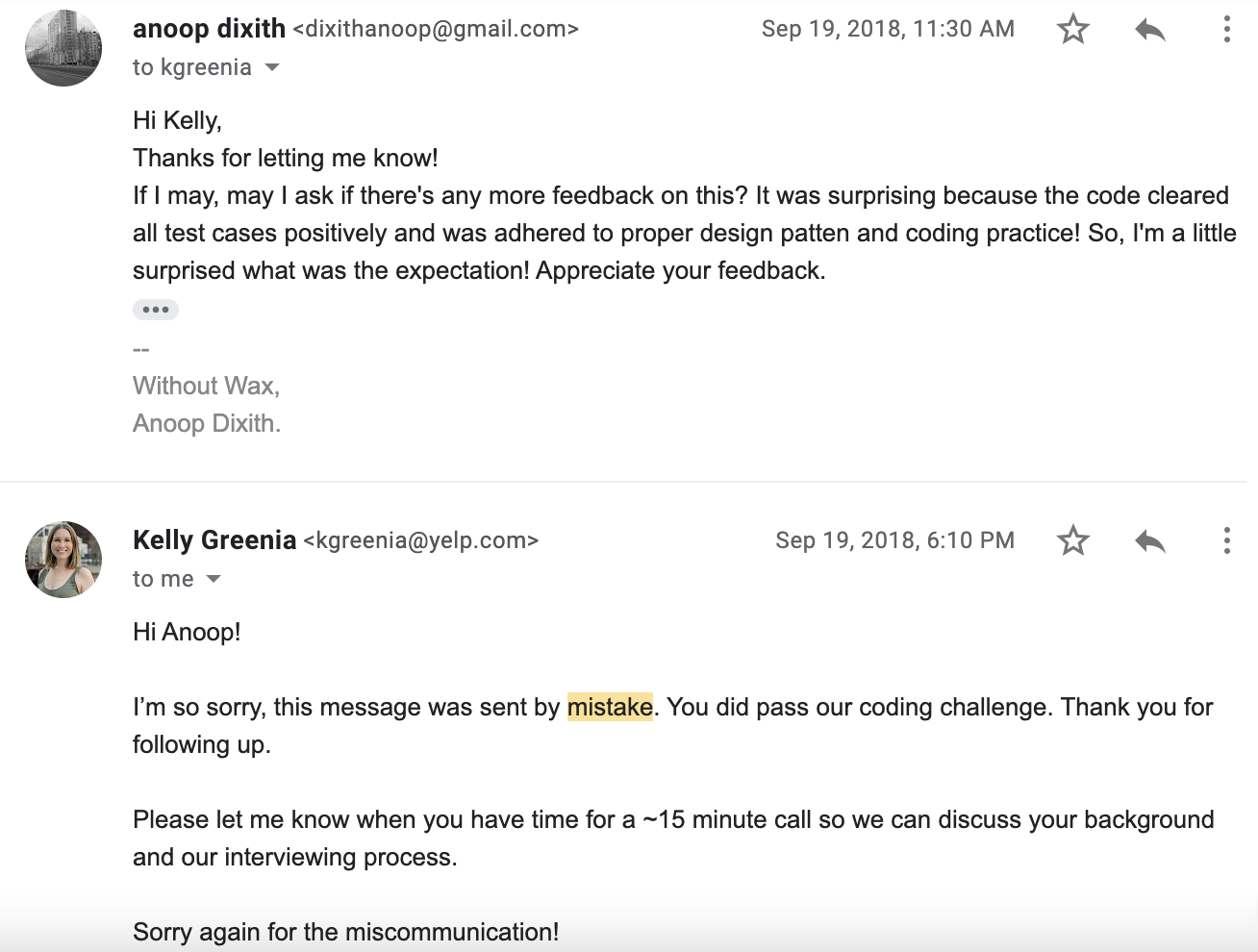This screenshot has width=1258, height=952.
Task: Open more options on Kelly Greenia's message
Action: [1226, 540]
